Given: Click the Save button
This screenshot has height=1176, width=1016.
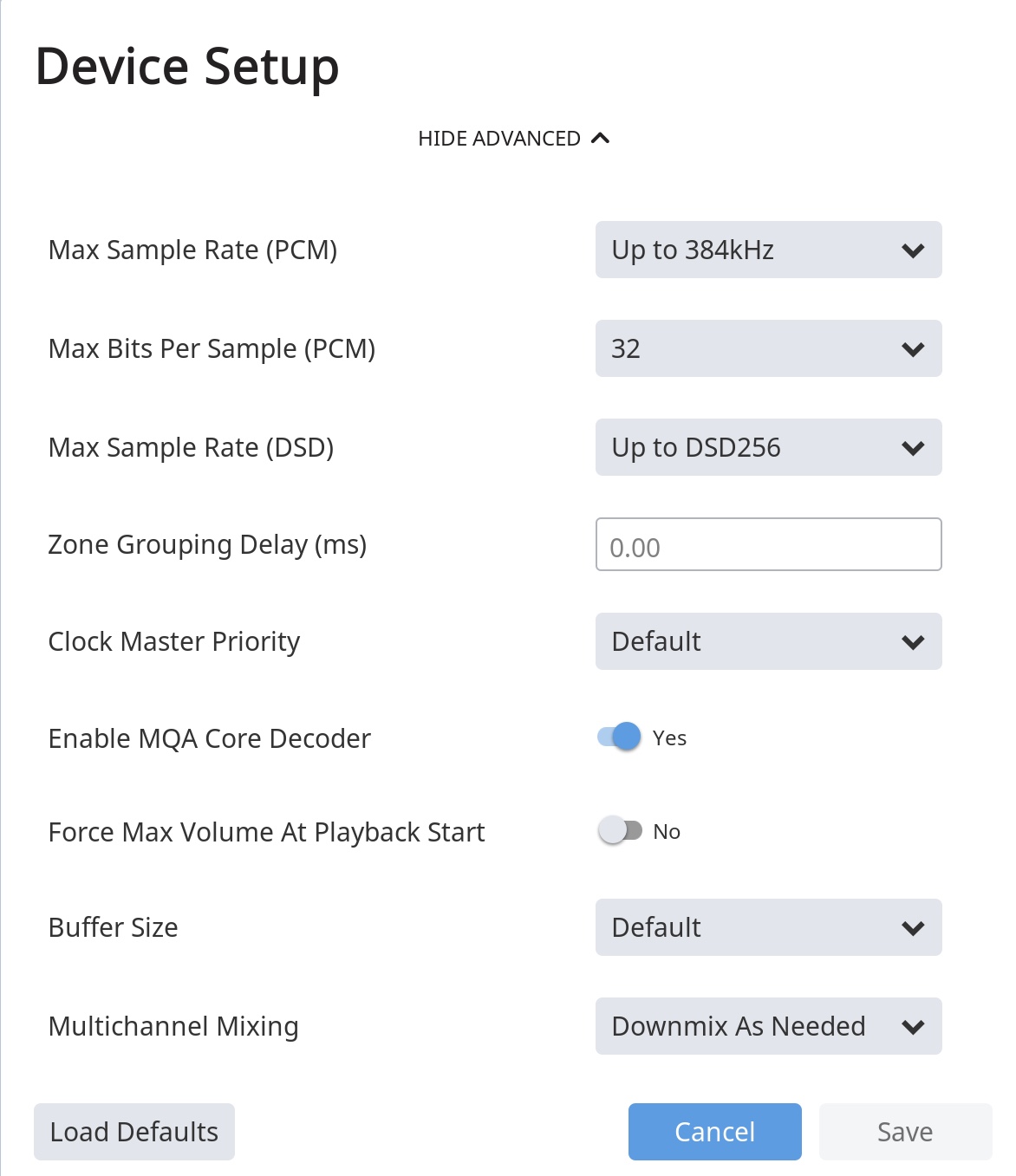Looking at the screenshot, I should tap(905, 1132).
